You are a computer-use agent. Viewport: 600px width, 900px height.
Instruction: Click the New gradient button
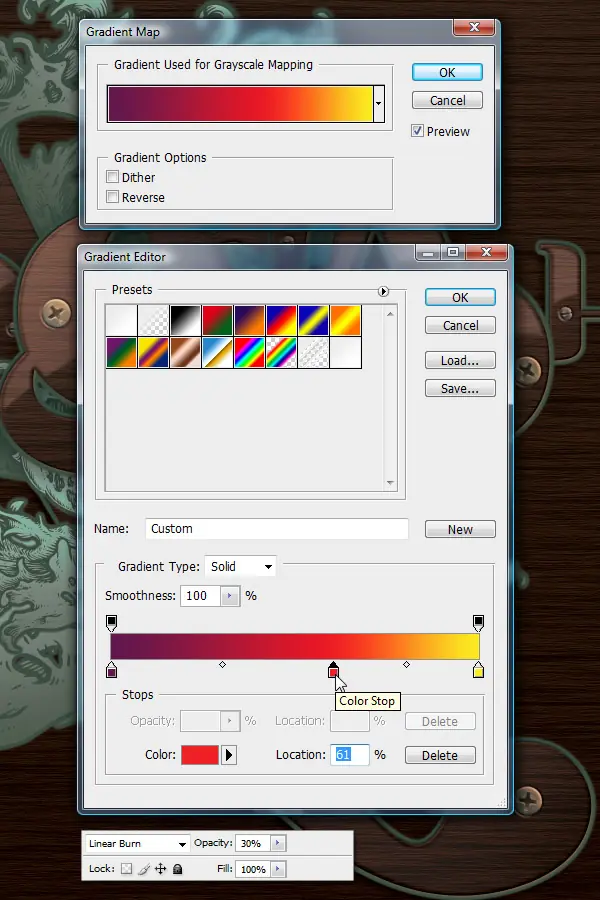[x=460, y=529]
